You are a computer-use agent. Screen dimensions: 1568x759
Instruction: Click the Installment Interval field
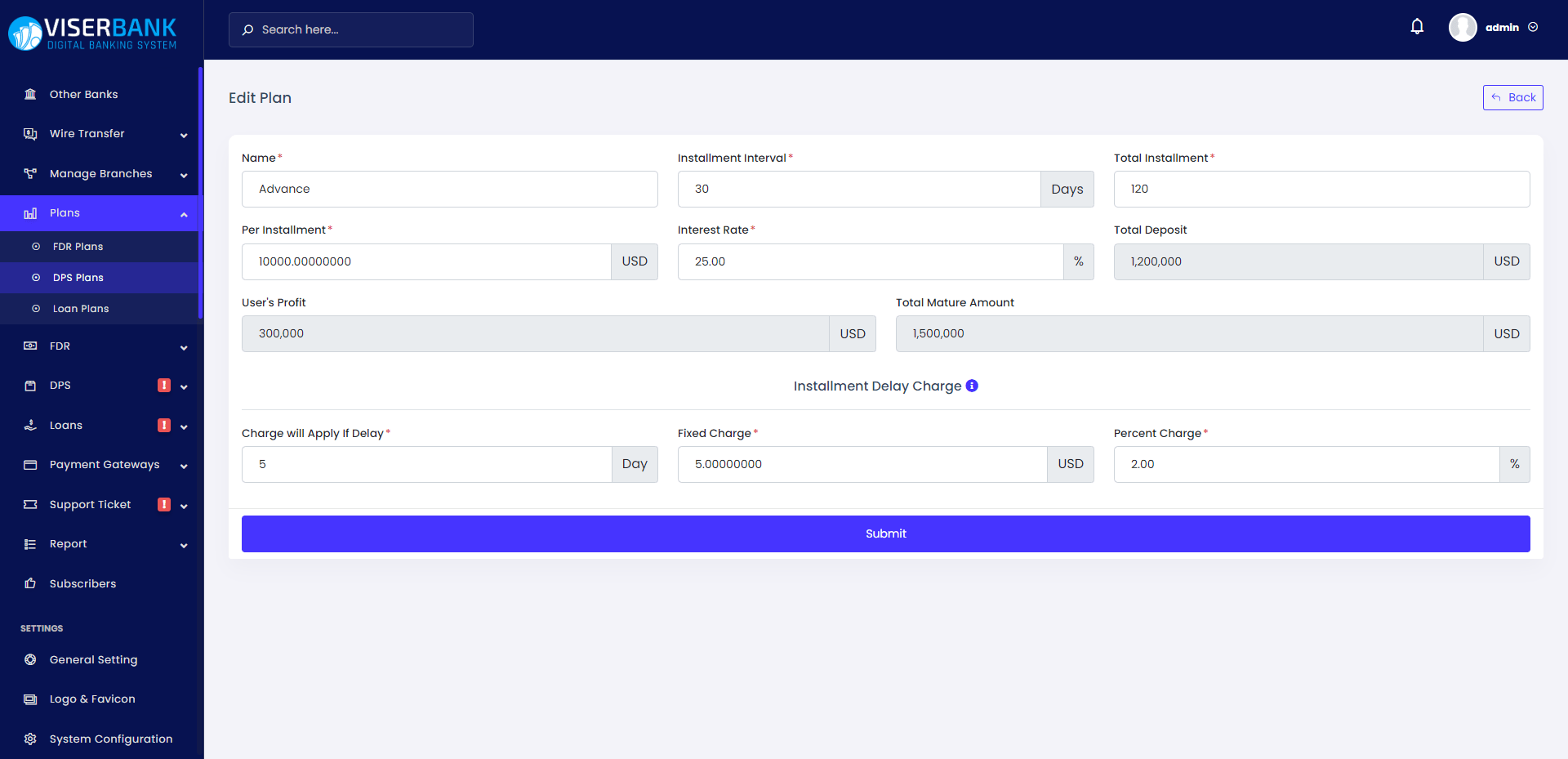click(x=859, y=189)
